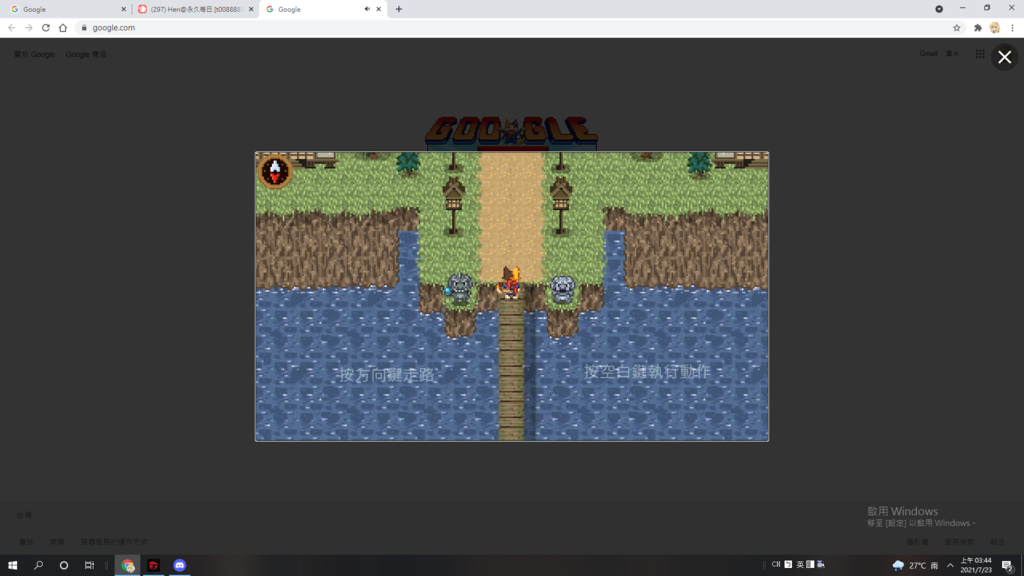Open the Windows Start menu
The image size is (1024, 576).
tap(12, 565)
